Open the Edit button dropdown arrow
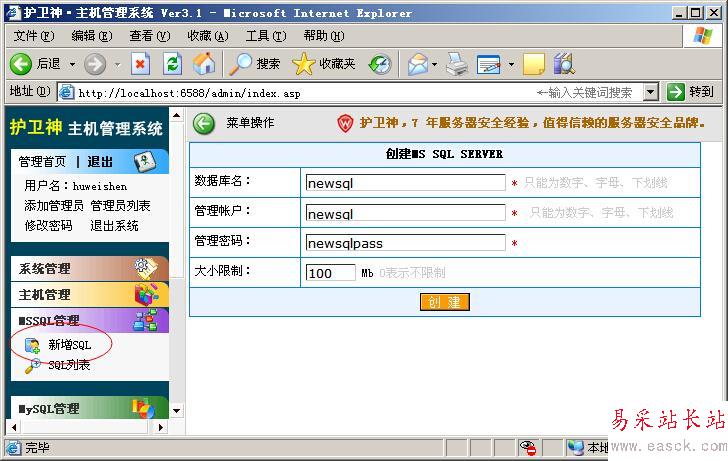This screenshot has width=728, height=461. pos(511,65)
